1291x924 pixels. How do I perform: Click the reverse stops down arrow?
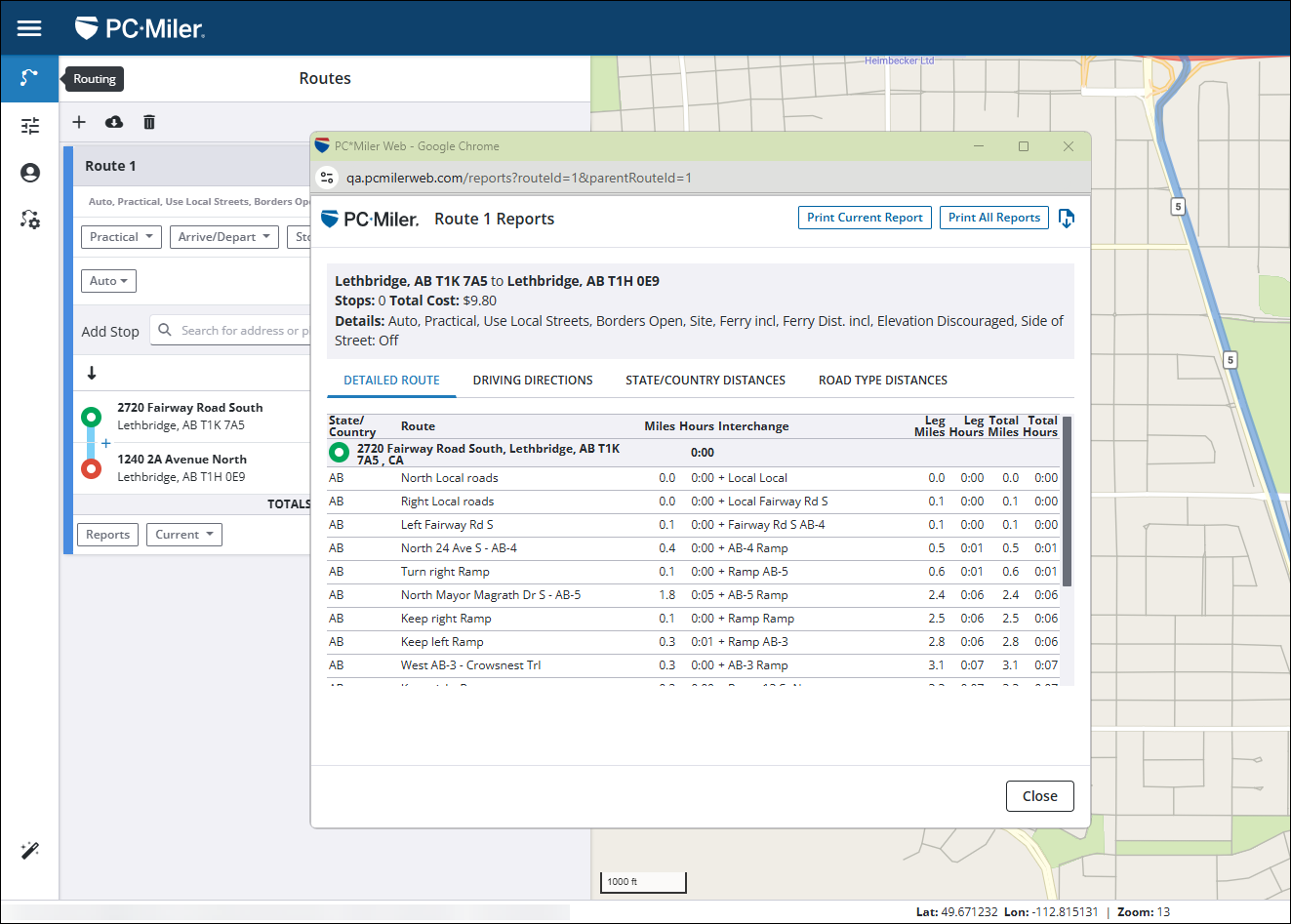[92, 373]
